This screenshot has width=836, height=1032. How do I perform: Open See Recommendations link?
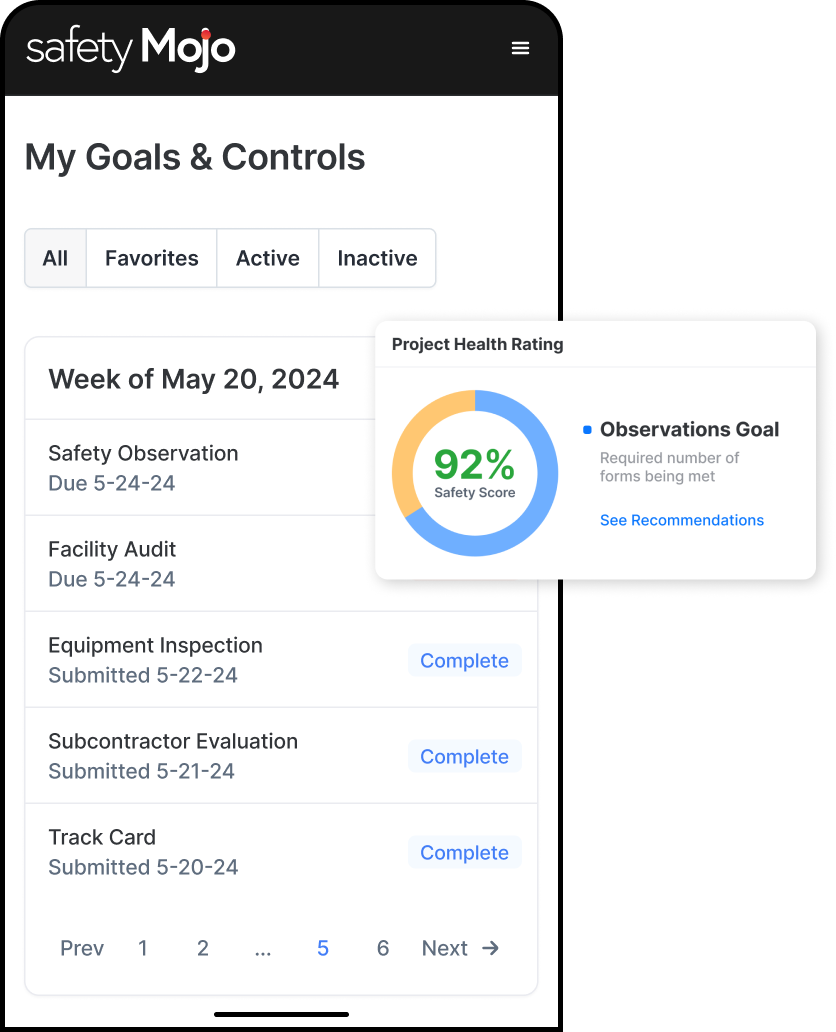[x=682, y=520]
